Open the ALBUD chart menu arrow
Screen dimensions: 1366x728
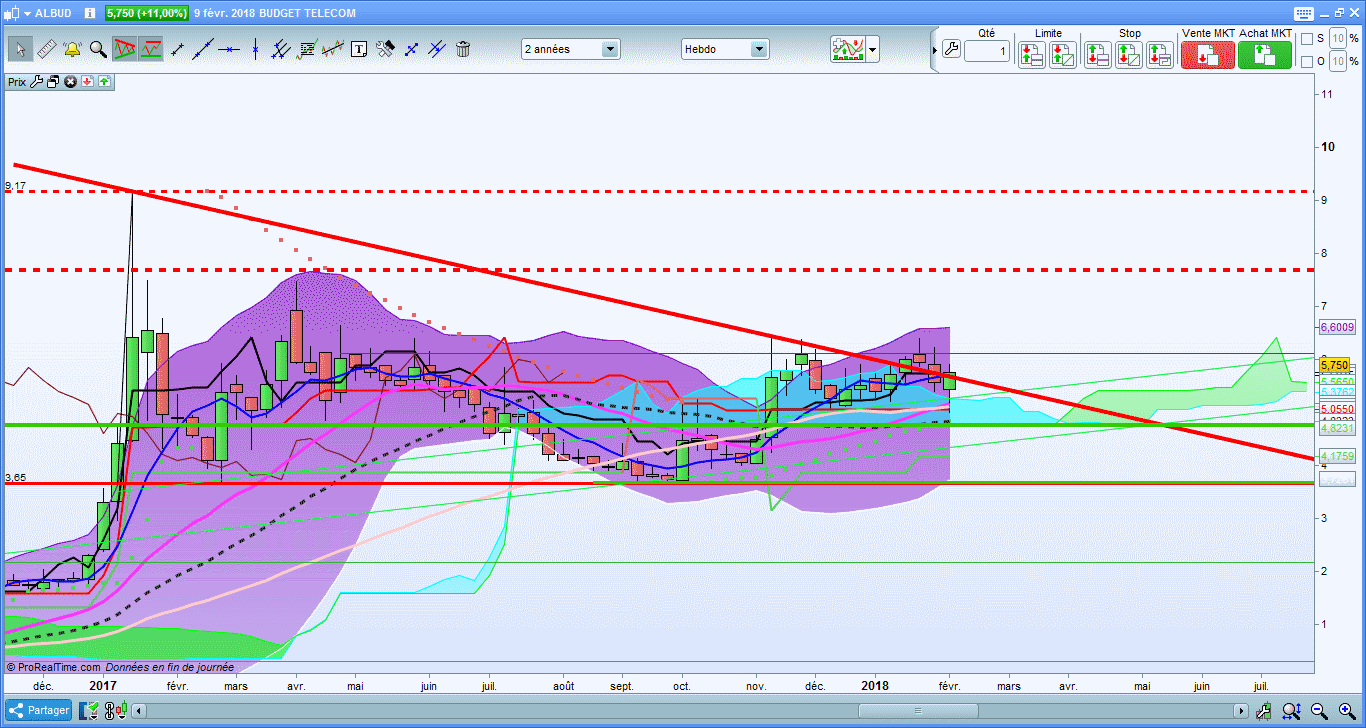tap(26, 14)
